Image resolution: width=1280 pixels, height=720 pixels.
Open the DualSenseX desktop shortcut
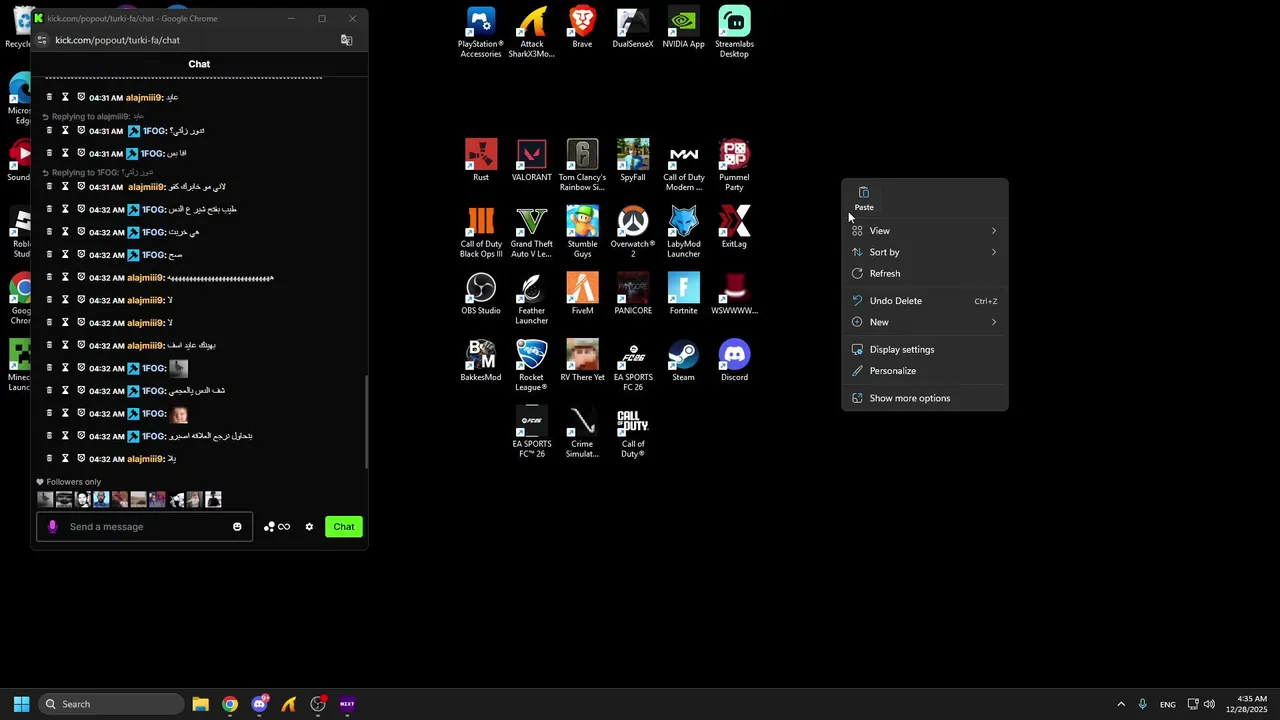[633, 28]
